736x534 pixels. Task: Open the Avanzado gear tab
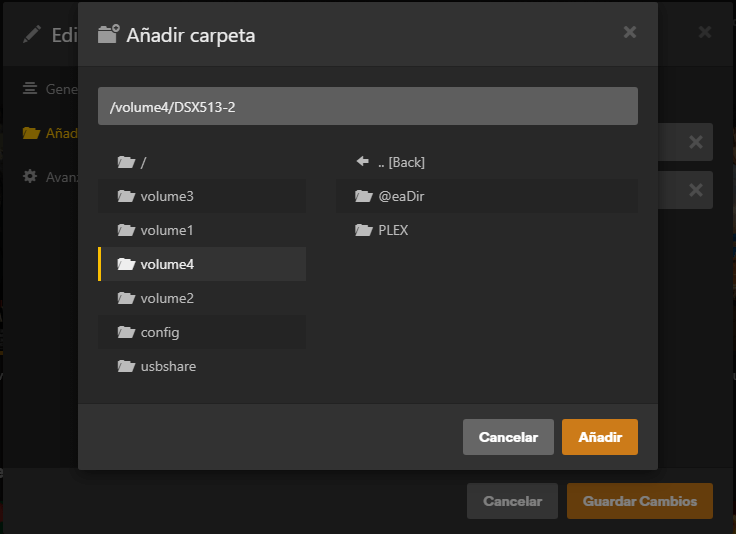click(x=50, y=177)
